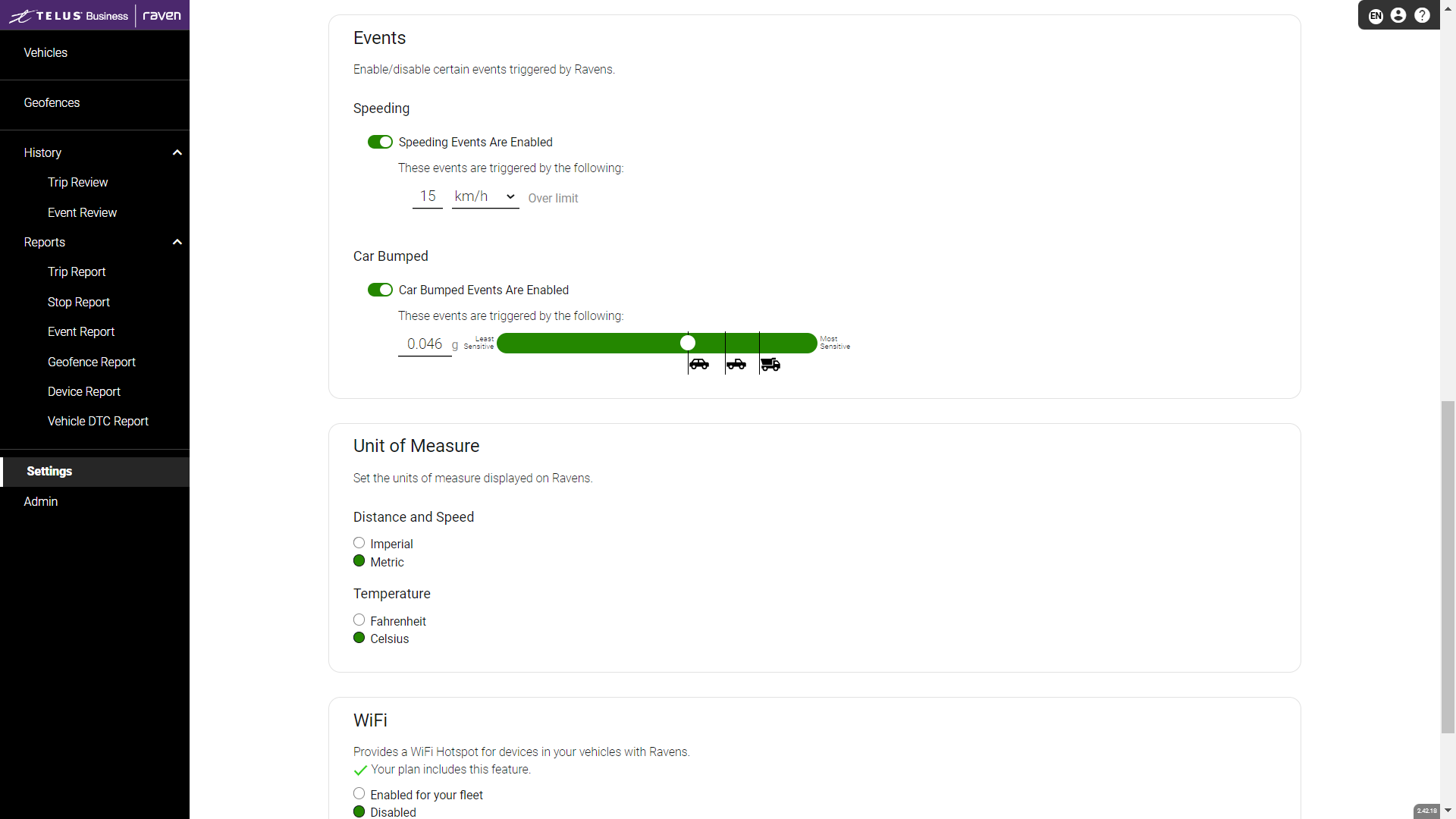1456x819 pixels.
Task: Navigate to the Admin menu item
Action: [x=40, y=501]
